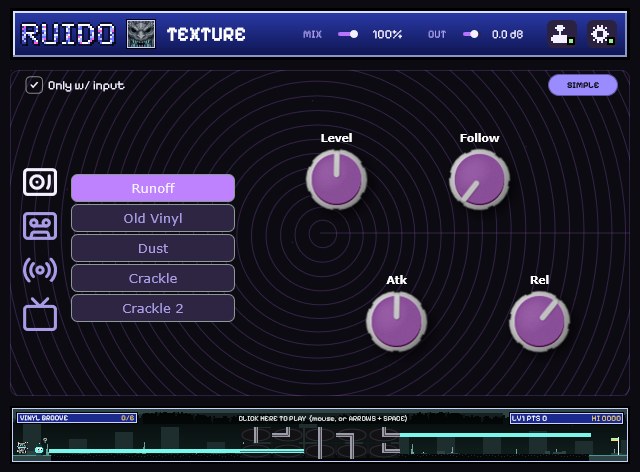Screen dimensions: 640x472
Task: Click the Level knob
Action: (336, 179)
